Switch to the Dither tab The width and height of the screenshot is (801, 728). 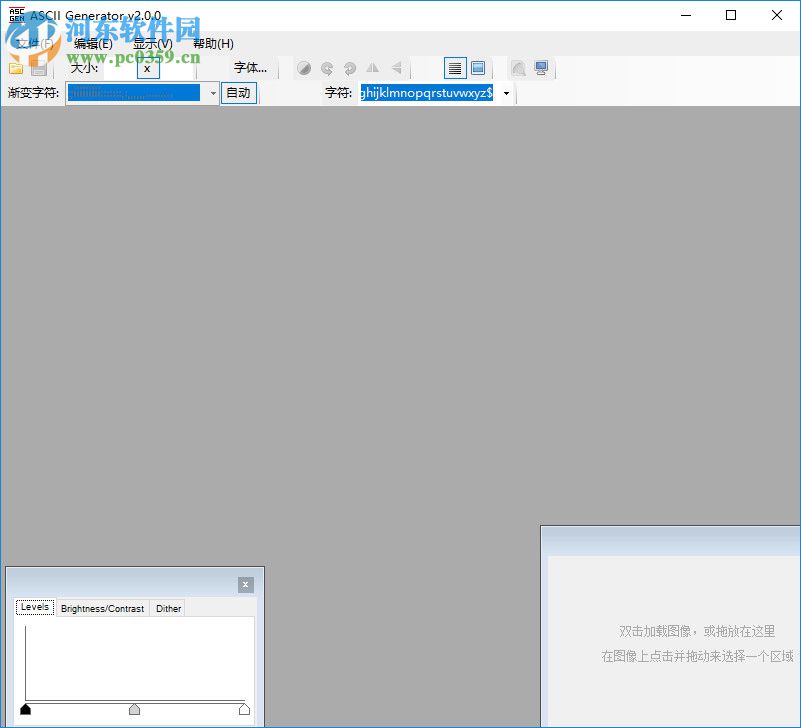[167, 607]
